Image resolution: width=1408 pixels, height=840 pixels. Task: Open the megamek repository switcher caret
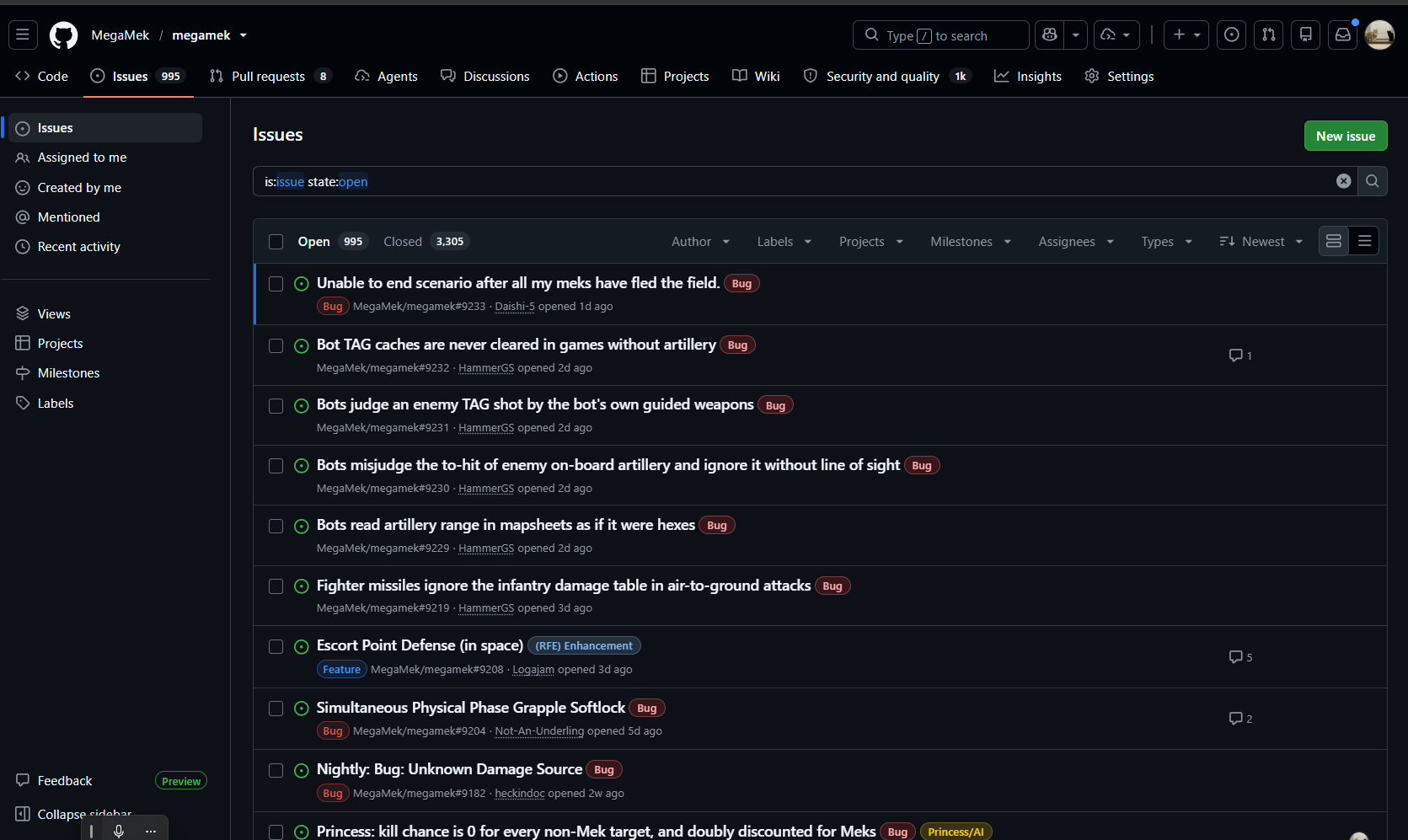(244, 35)
